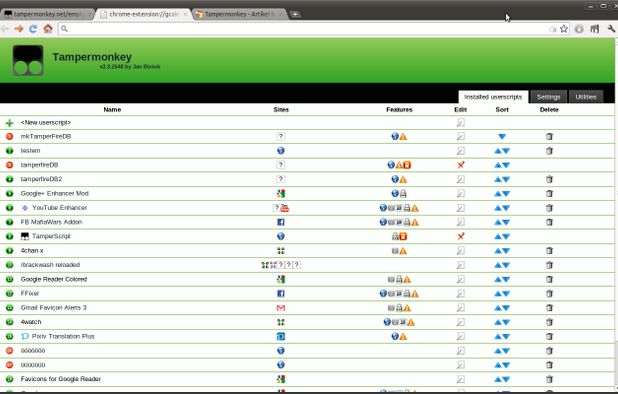This screenshot has height=394, width=618.
Task: Click red X edit icon for tamperfireDB
Action: [x=460, y=165]
